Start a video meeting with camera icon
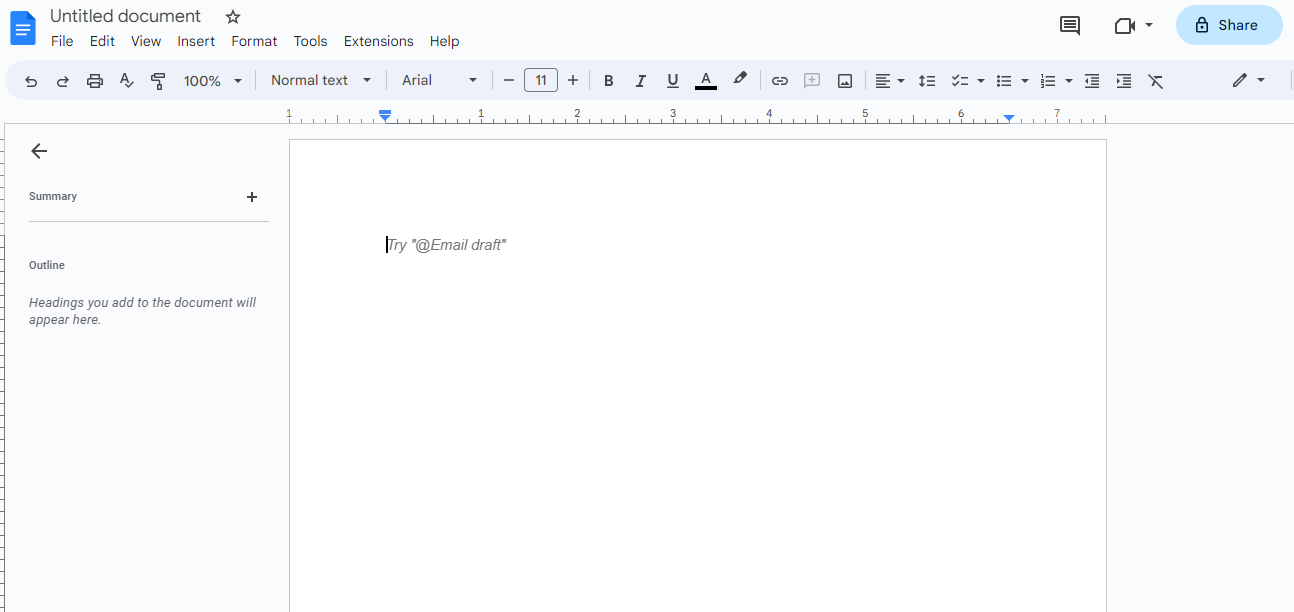The image size is (1294, 612). pos(1125,26)
